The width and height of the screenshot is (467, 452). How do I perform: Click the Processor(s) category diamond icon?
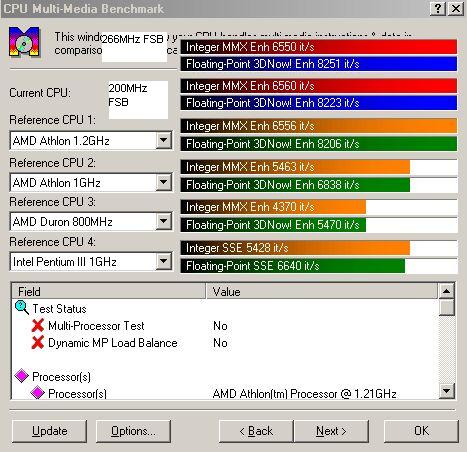click(x=22, y=376)
